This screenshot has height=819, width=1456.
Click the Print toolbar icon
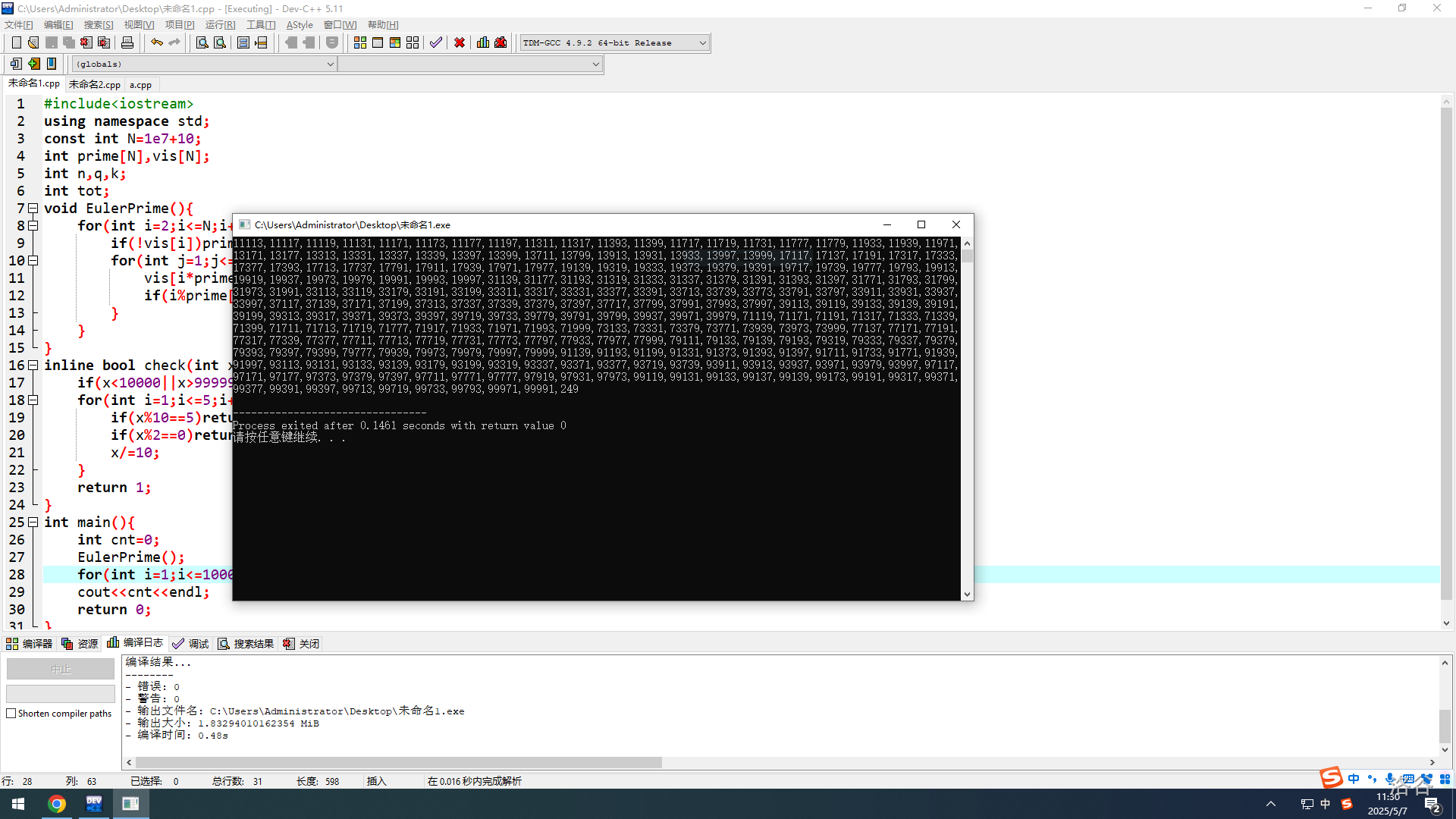click(x=127, y=42)
